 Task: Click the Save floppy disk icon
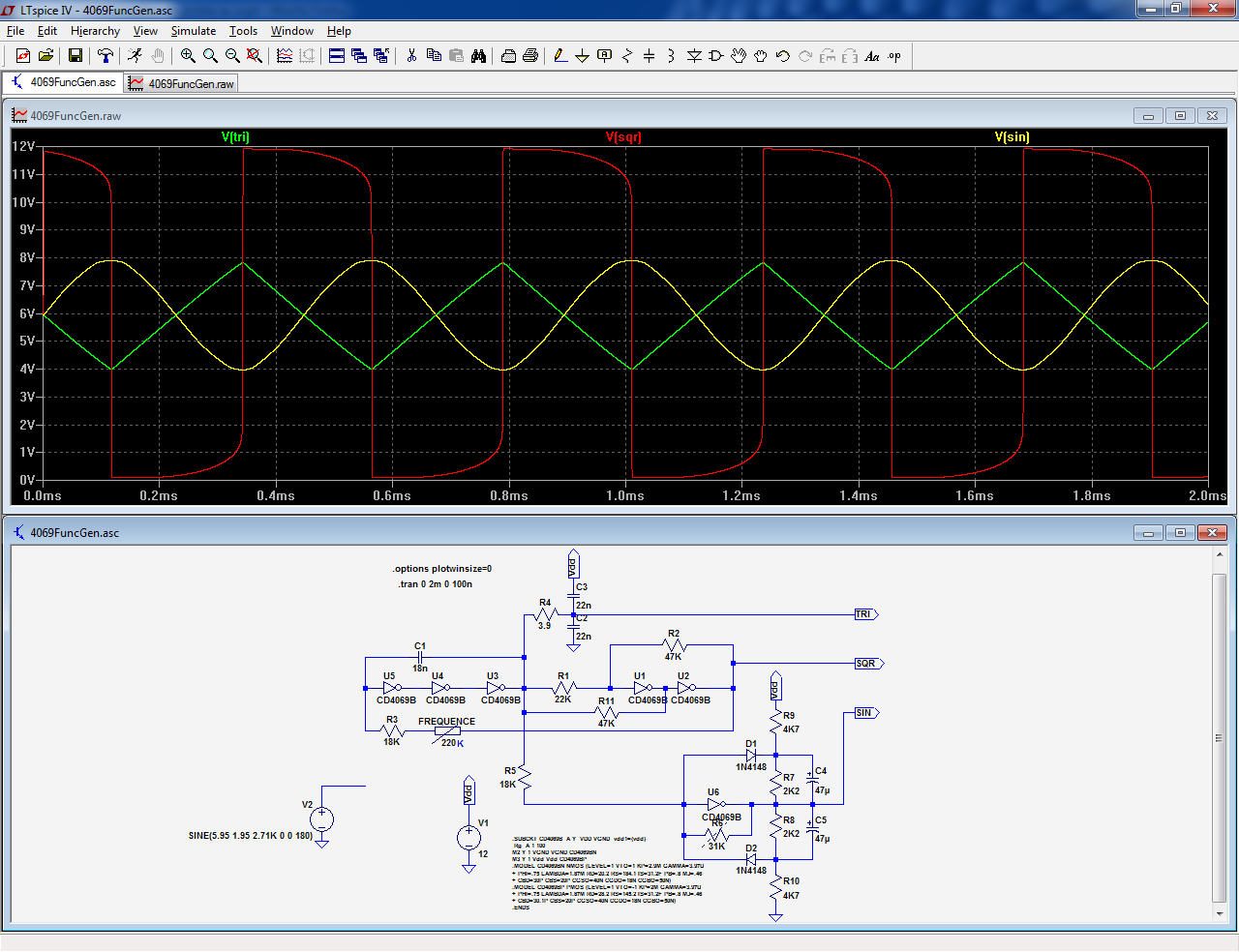coord(75,56)
